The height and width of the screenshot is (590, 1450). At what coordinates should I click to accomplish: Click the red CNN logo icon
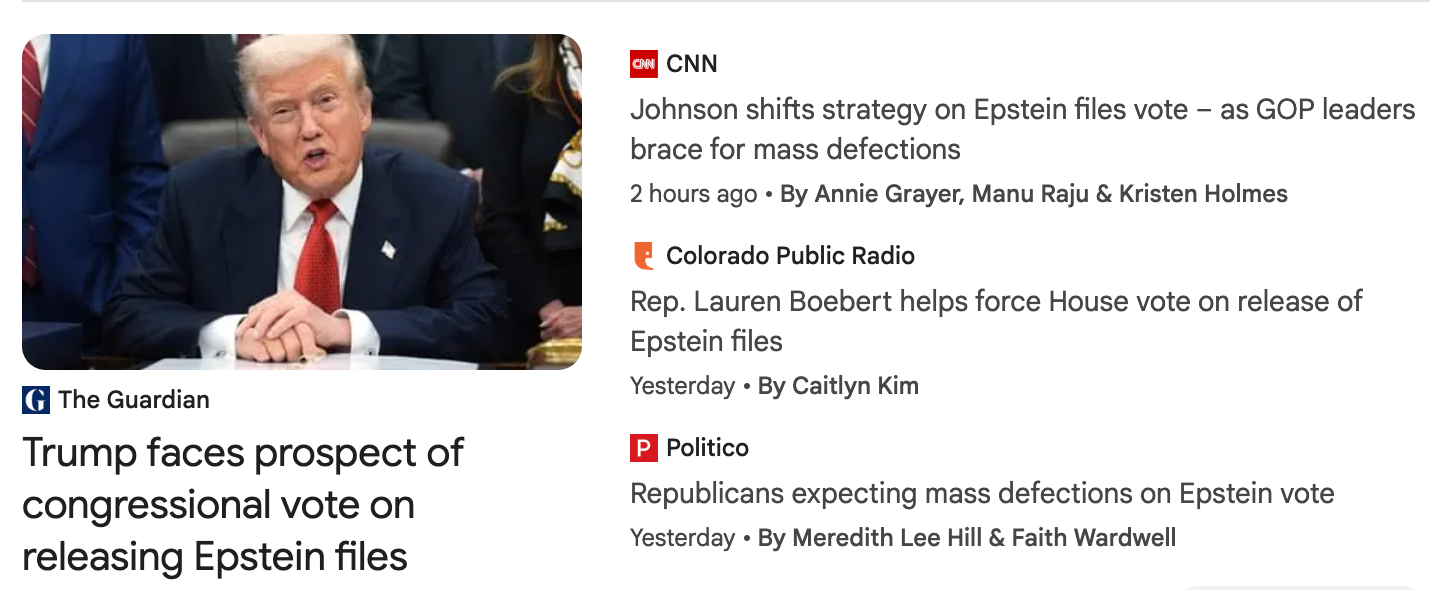coord(644,64)
